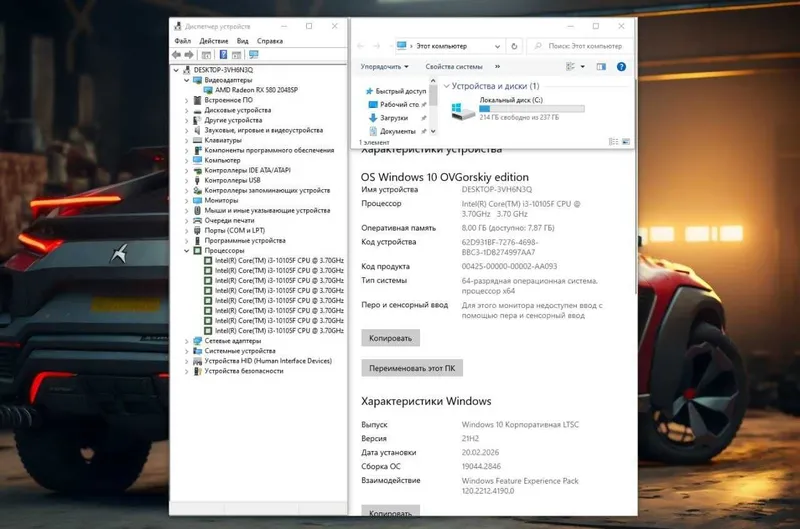Click the Компьютер category icon in tree
Viewport: 800px width, 529px height.
pyautogui.click(x=197, y=160)
